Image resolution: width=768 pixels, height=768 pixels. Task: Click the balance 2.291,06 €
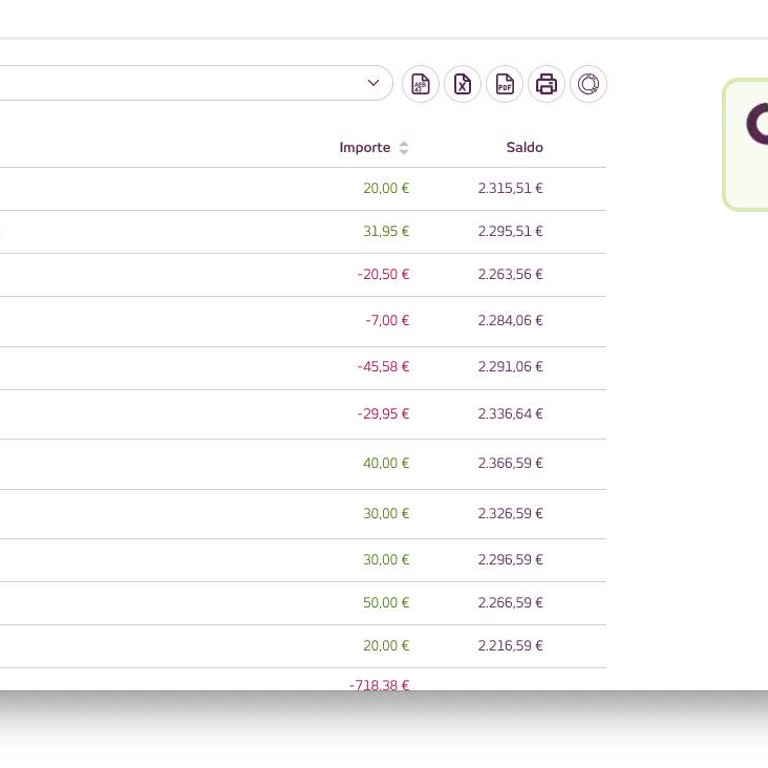510,367
